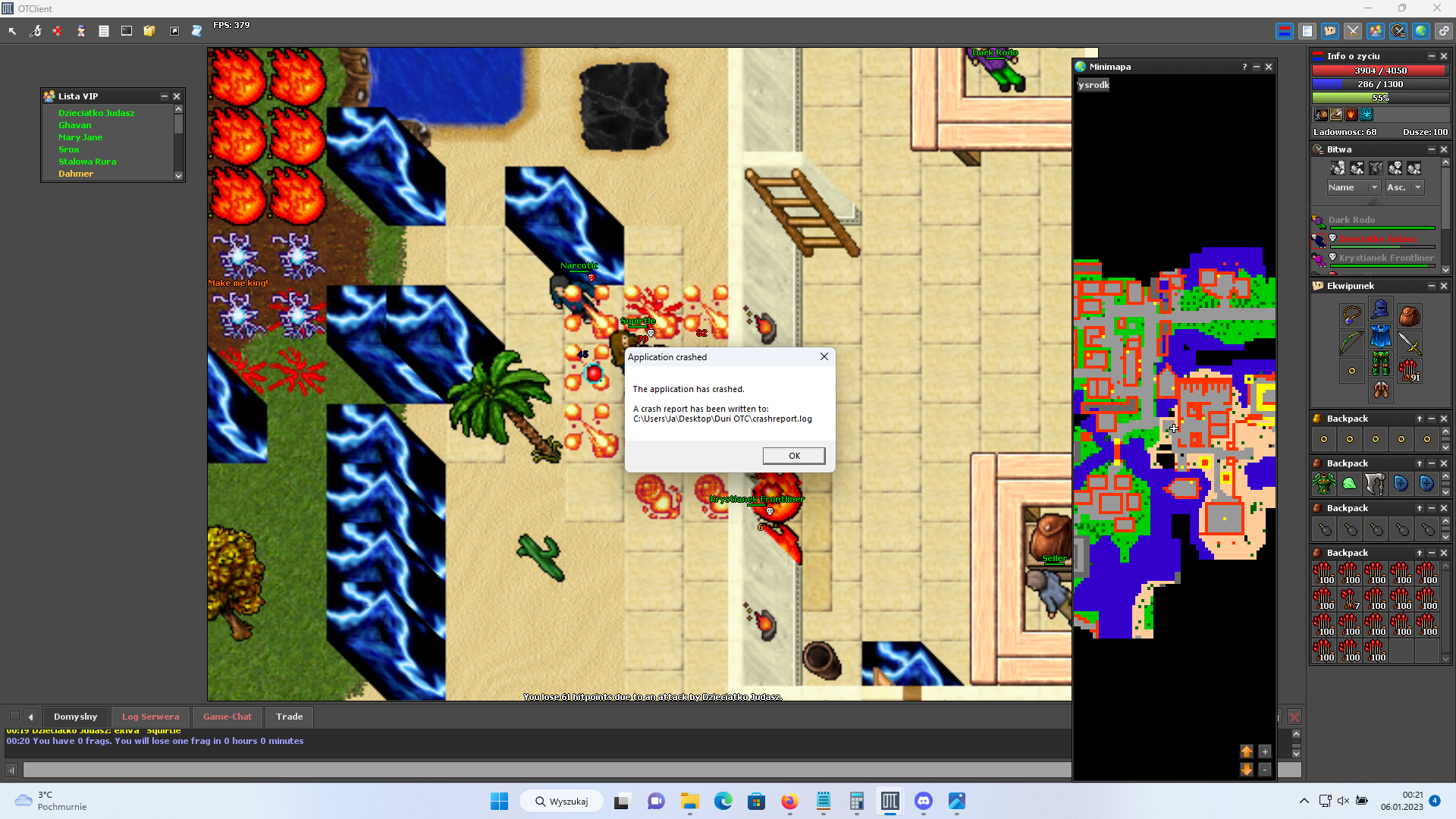1456x819 pixels.
Task: Collapse the Info o zyciu panel
Action: click(1432, 56)
